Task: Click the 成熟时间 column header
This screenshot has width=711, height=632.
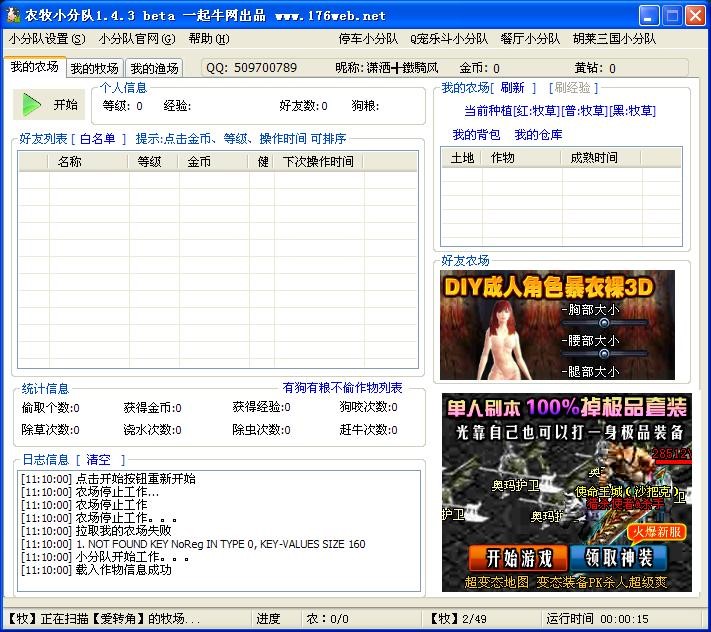Action: 601,158
